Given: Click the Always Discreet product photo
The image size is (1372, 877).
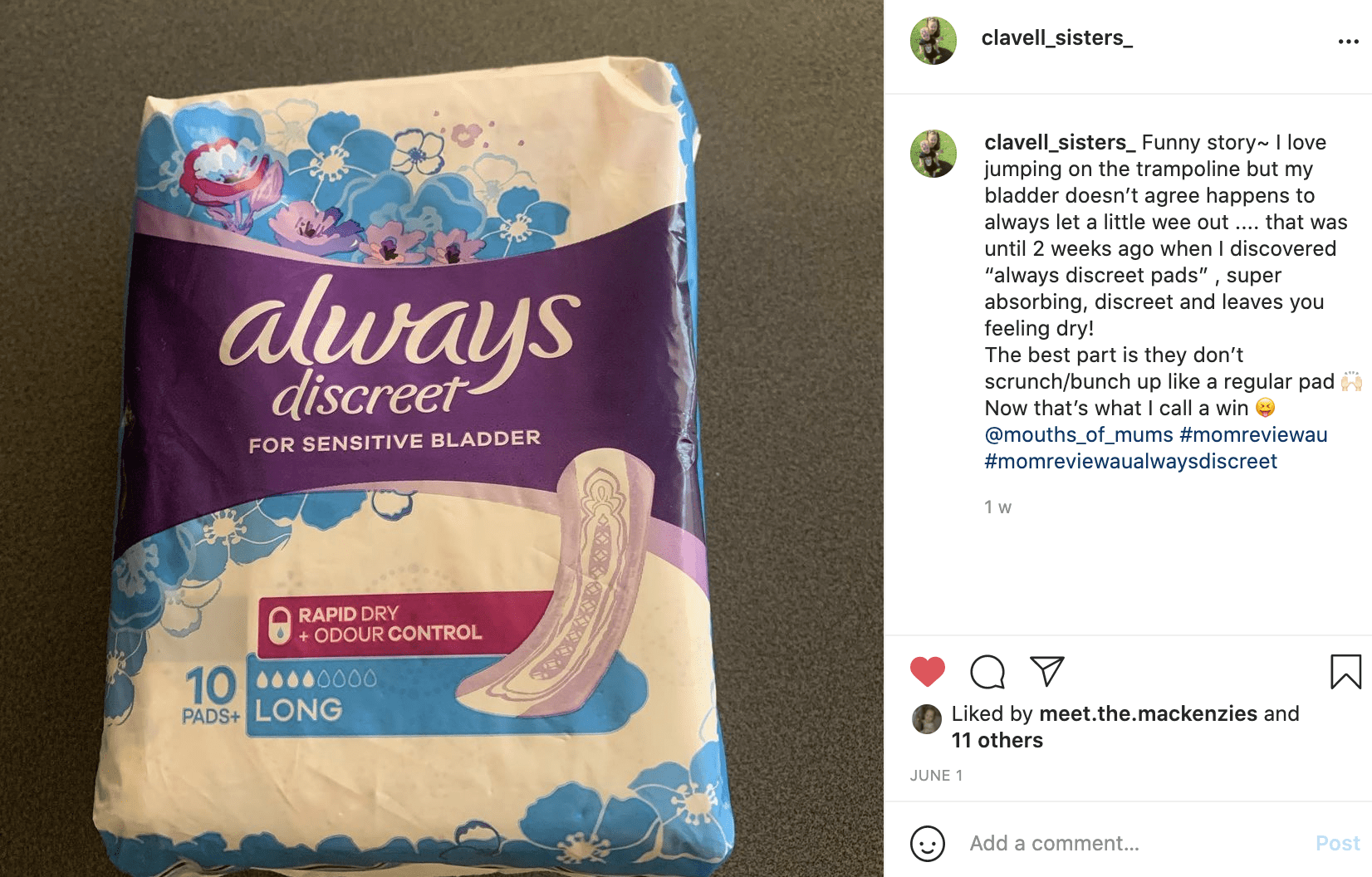Looking at the screenshot, I should (x=442, y=438).
